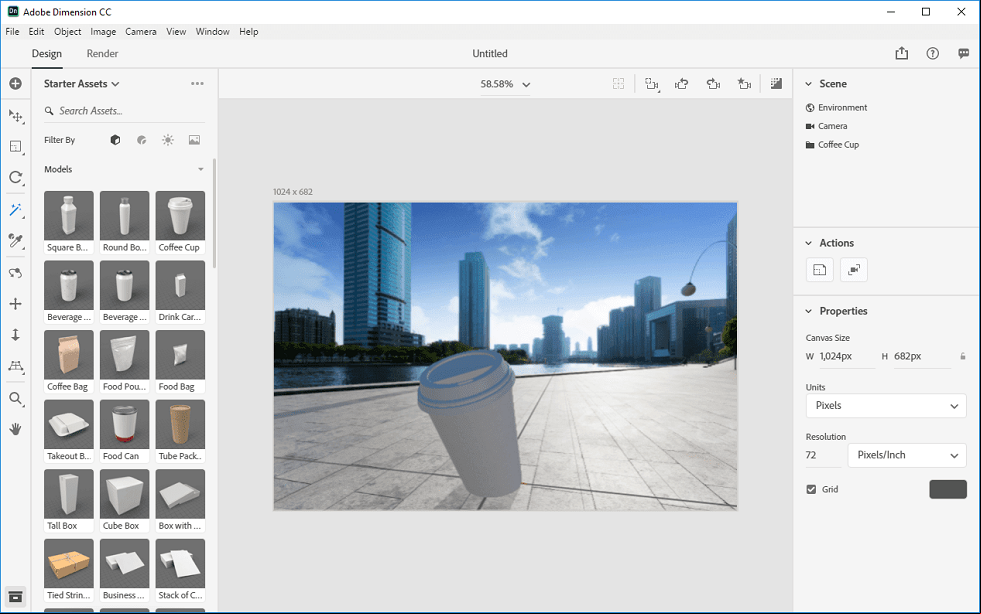Toggle the Lights filter icon
The width and height of the screenshot is (981, 614).
tap(168, 140)
